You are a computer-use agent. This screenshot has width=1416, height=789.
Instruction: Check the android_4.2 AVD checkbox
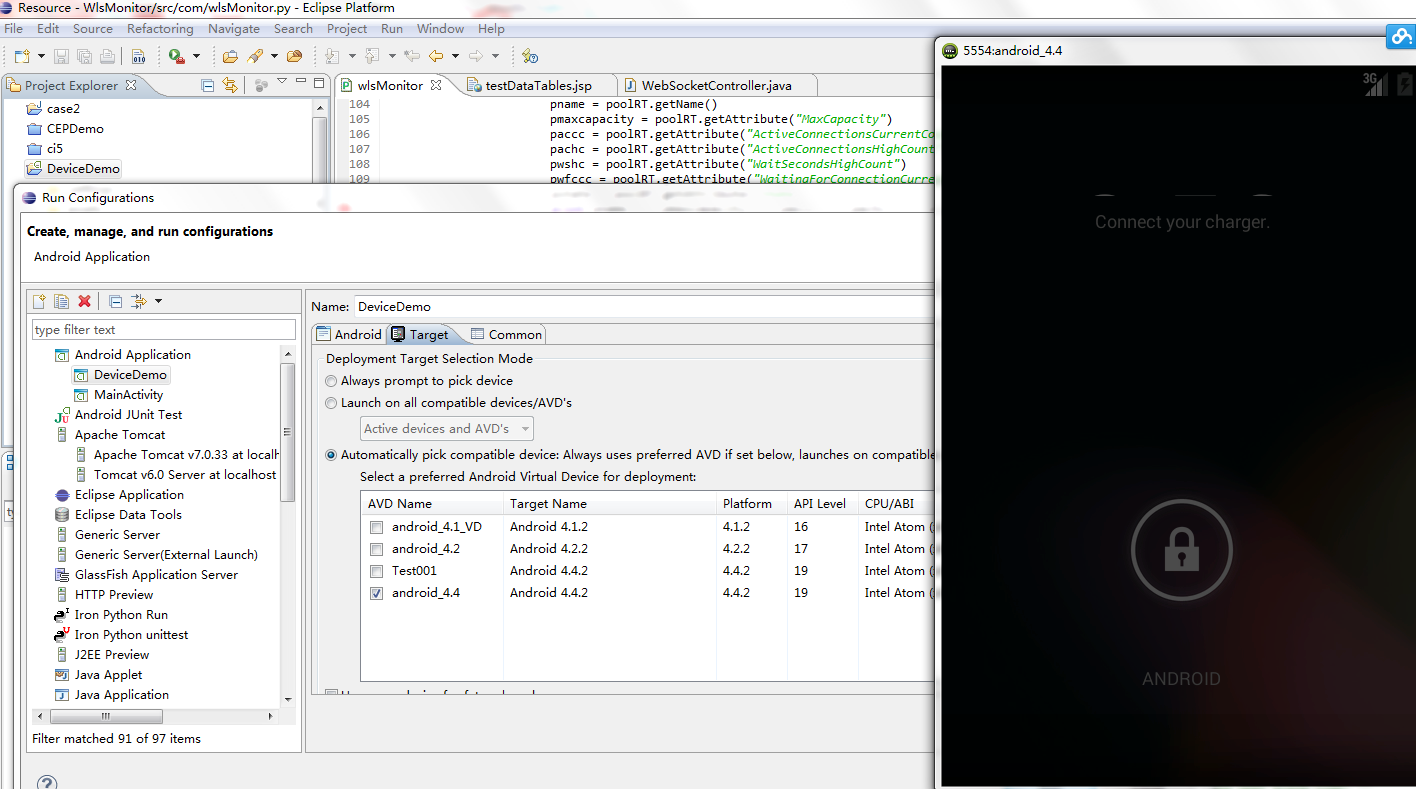[x=376, y=549]
